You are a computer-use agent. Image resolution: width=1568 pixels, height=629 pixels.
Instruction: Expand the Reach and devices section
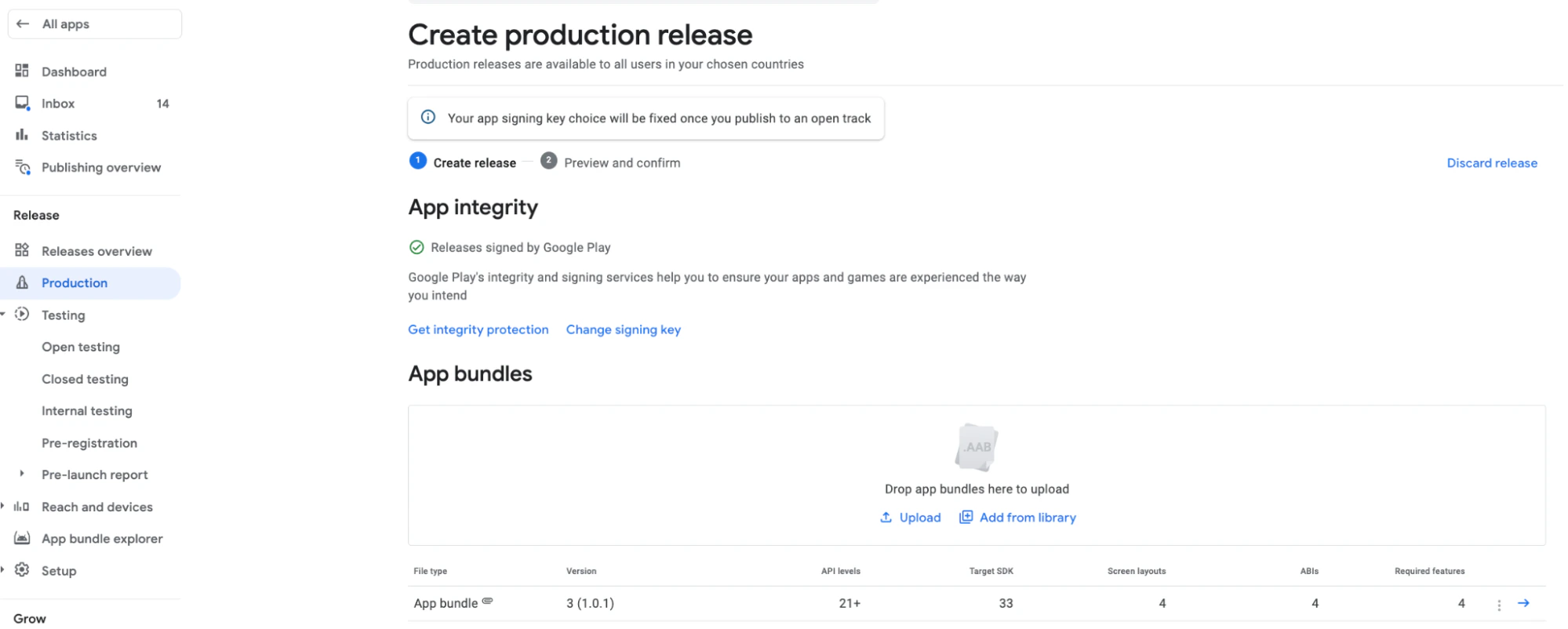[x=3, y=506]
